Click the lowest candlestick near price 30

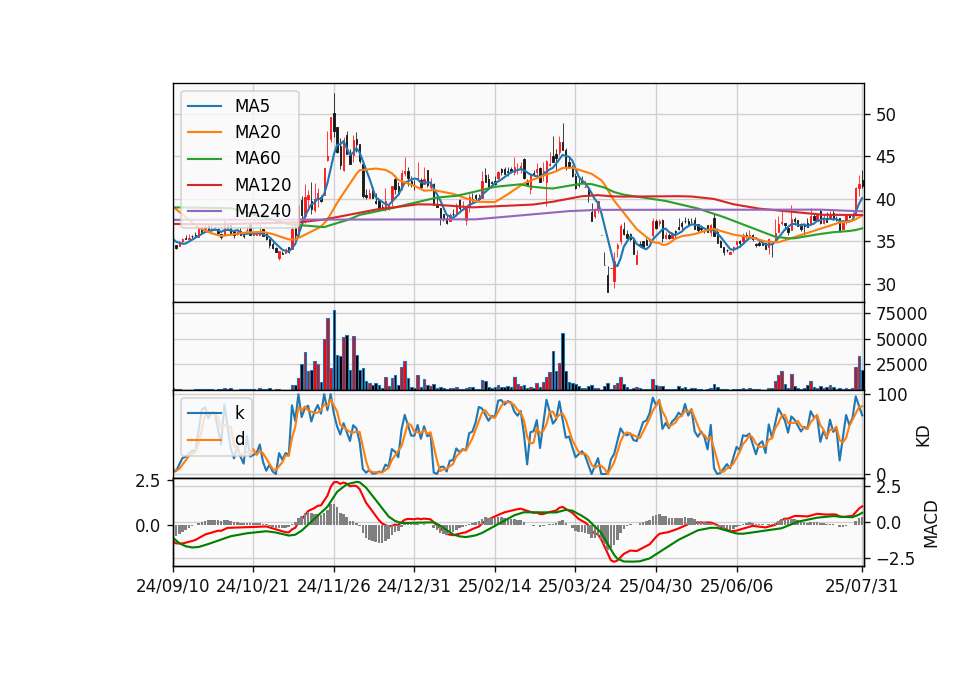tap(608, 283)
